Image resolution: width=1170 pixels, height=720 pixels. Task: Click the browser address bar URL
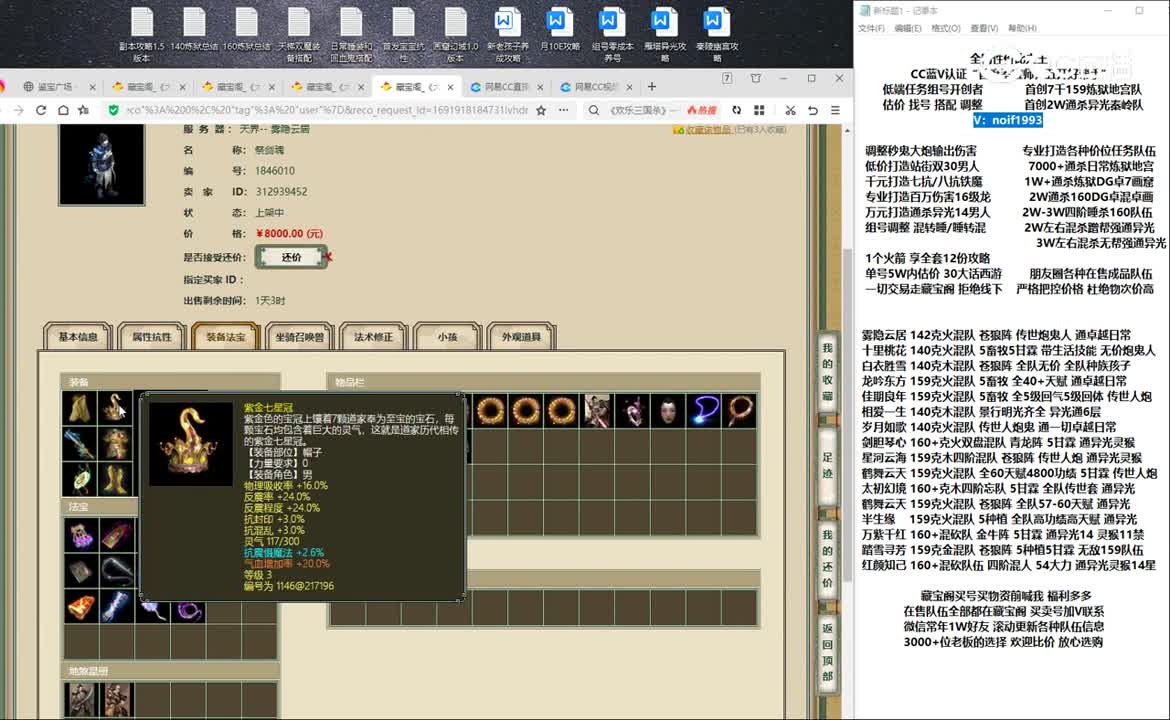(326, 110)
